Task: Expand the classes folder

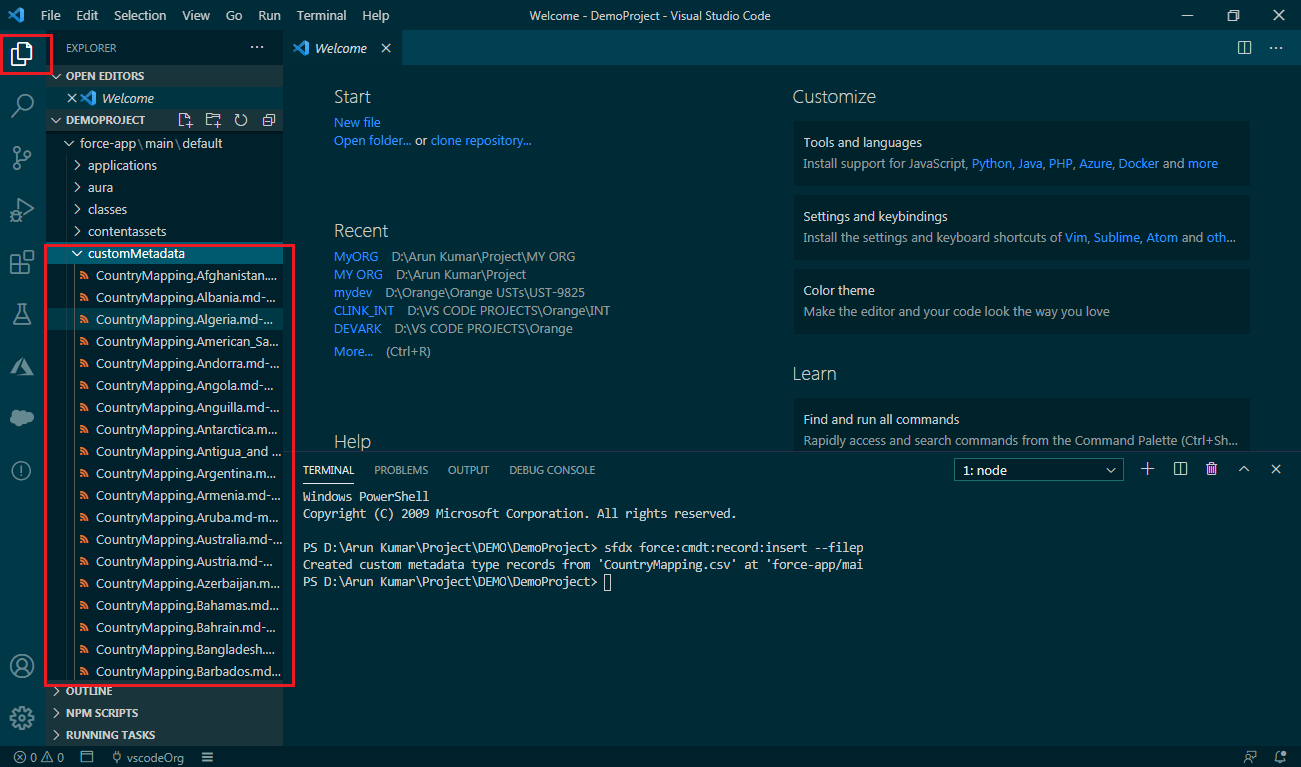Action: [x=107, y=209]
